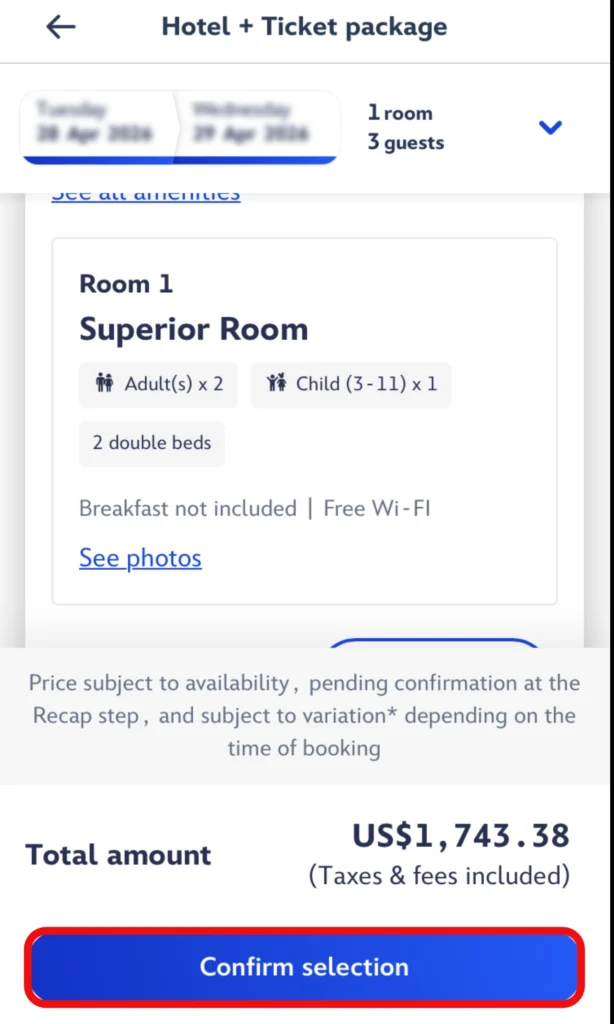Tap the '2 double beds' chip
Screen dimensions: 614x1024
[x=152, y=443]
